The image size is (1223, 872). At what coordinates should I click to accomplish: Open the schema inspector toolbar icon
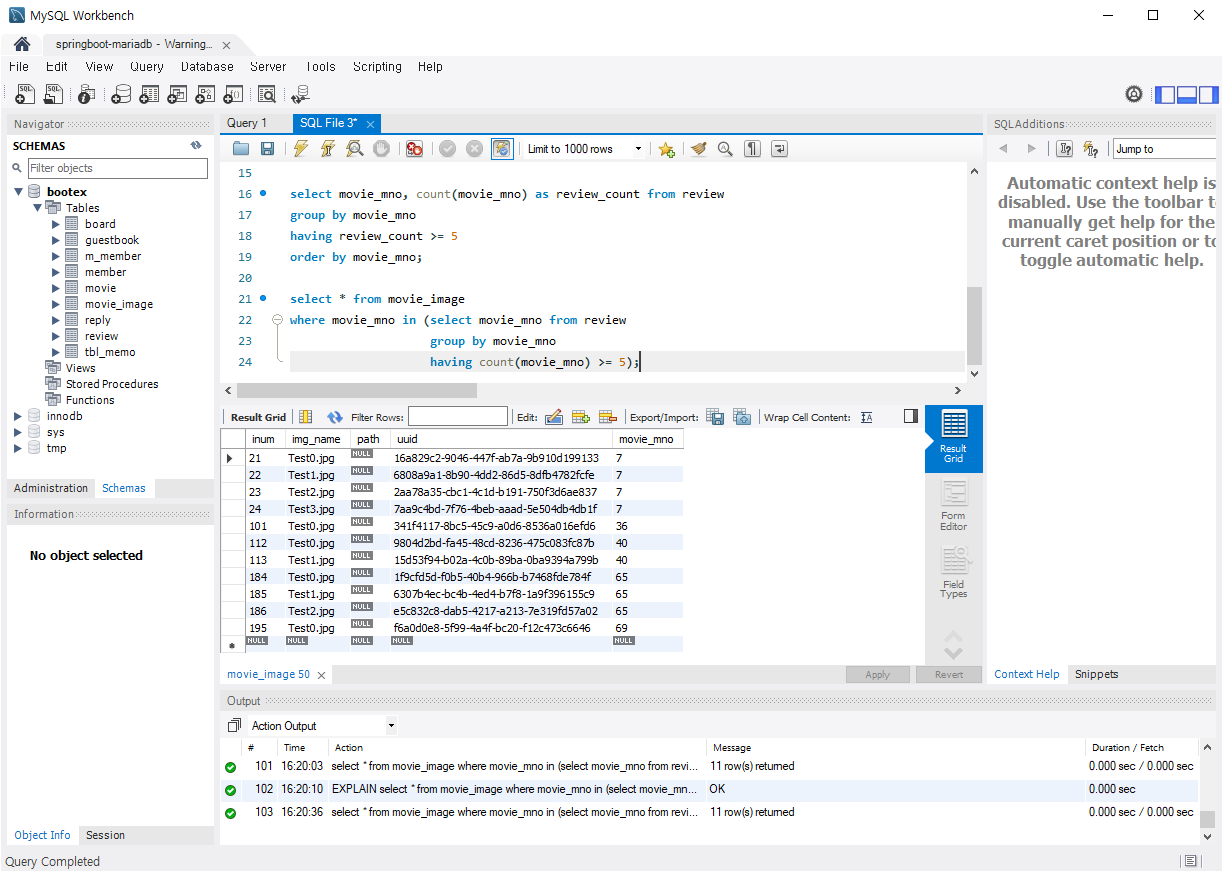pyautogui.click(x=87, y=94)
